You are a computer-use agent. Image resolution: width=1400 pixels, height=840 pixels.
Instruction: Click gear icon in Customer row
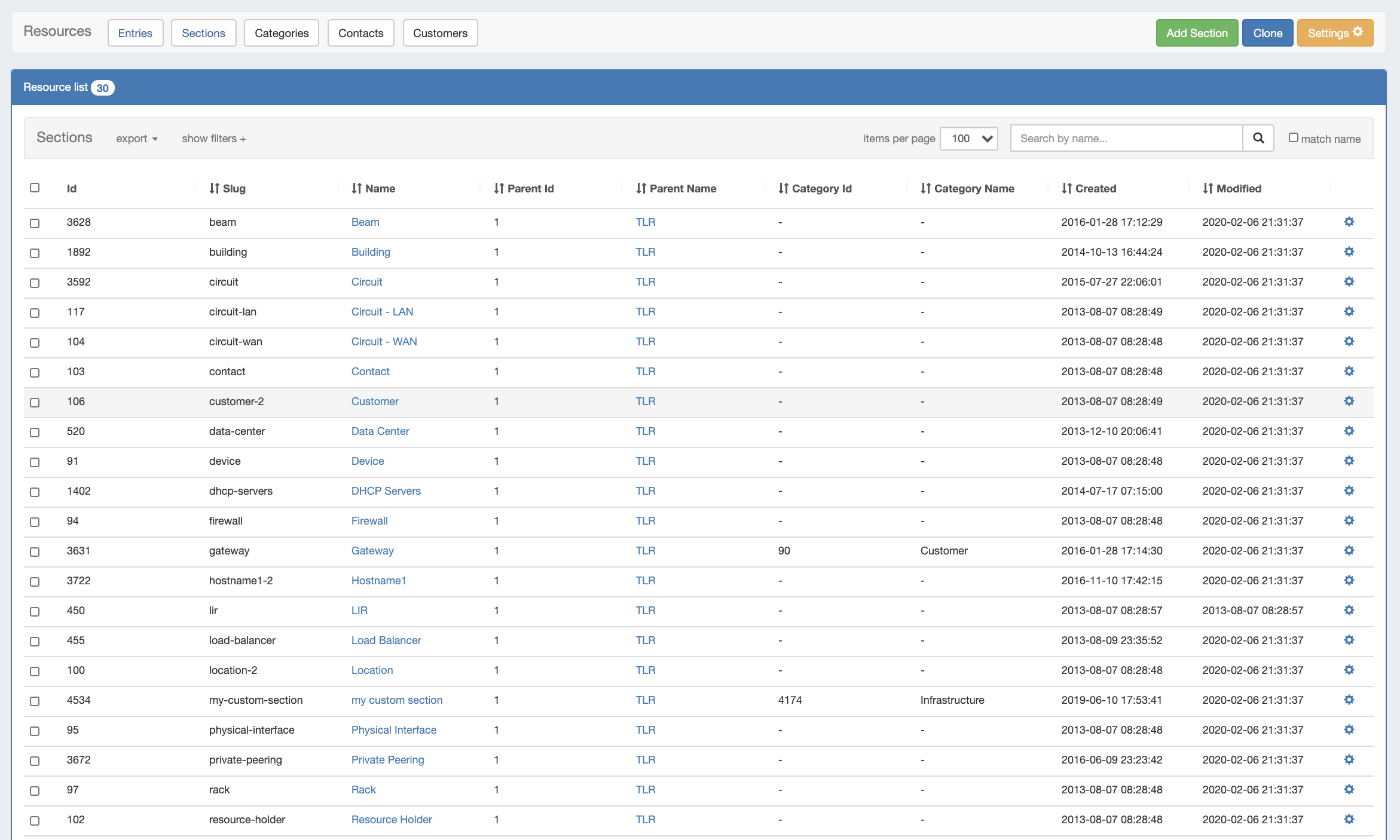(1349, 401)
